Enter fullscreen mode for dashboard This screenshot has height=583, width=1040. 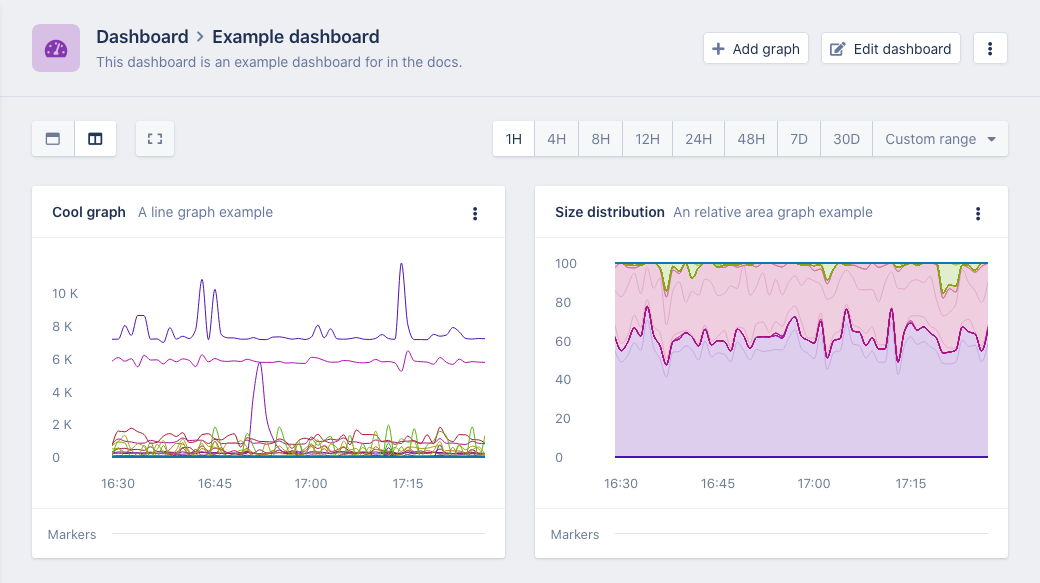pos(155,139)
